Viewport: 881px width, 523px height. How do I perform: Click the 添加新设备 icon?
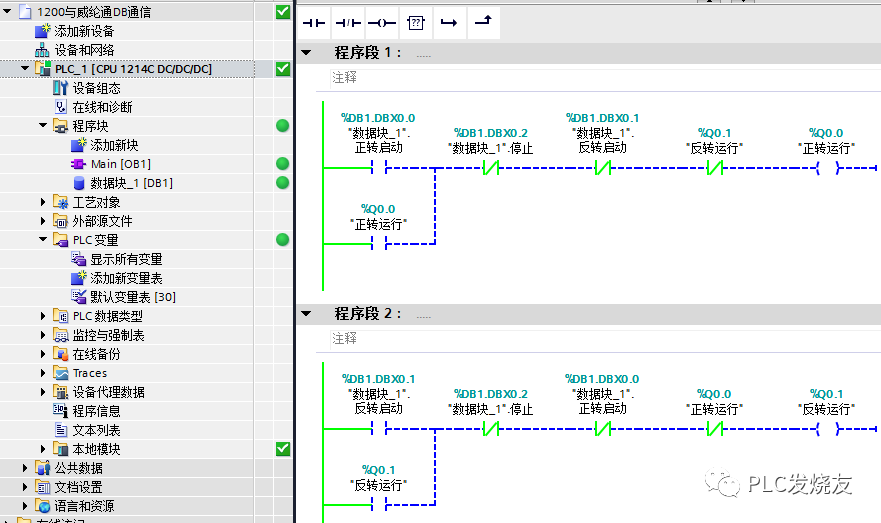pyautogui.click(x=43, y=31)
